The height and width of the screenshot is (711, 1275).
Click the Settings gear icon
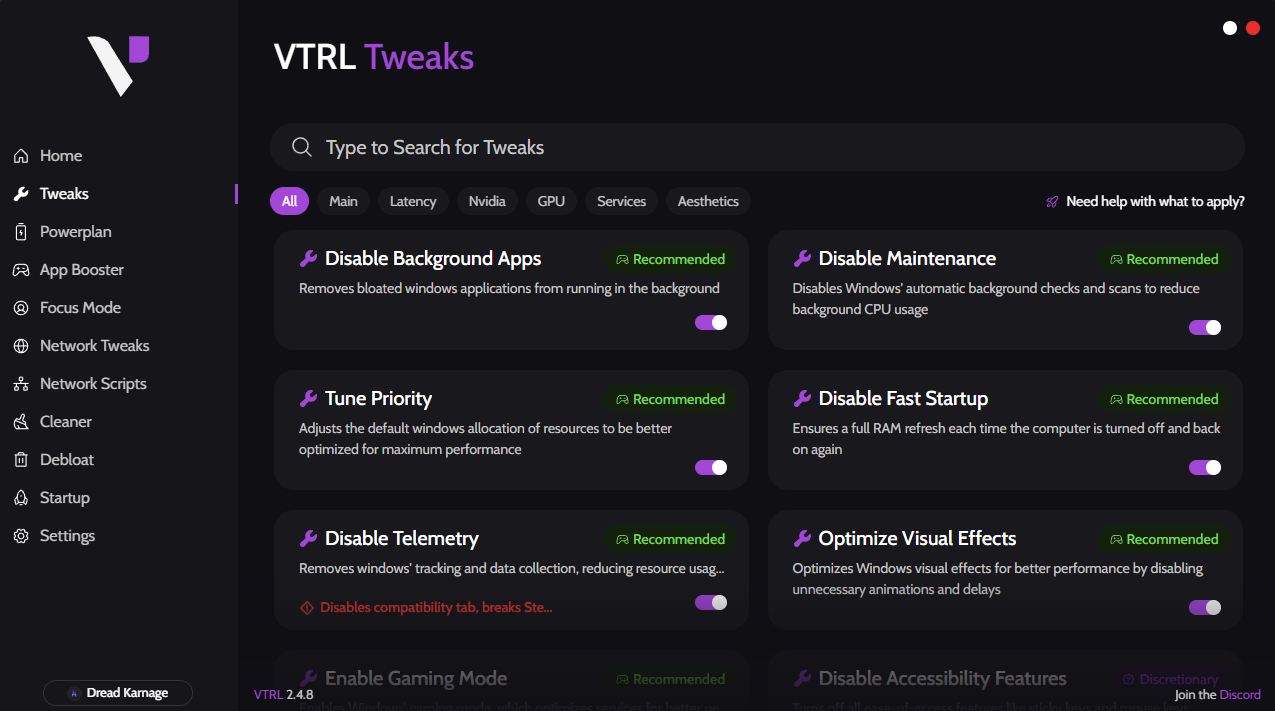[x=20, y=536]
